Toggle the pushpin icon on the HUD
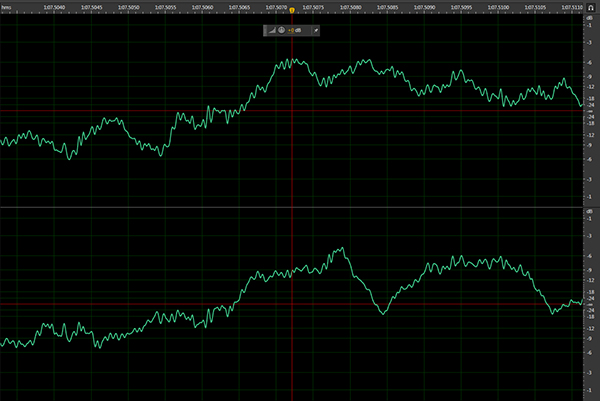This screenshot has width=600, height=401. (316, 30)
